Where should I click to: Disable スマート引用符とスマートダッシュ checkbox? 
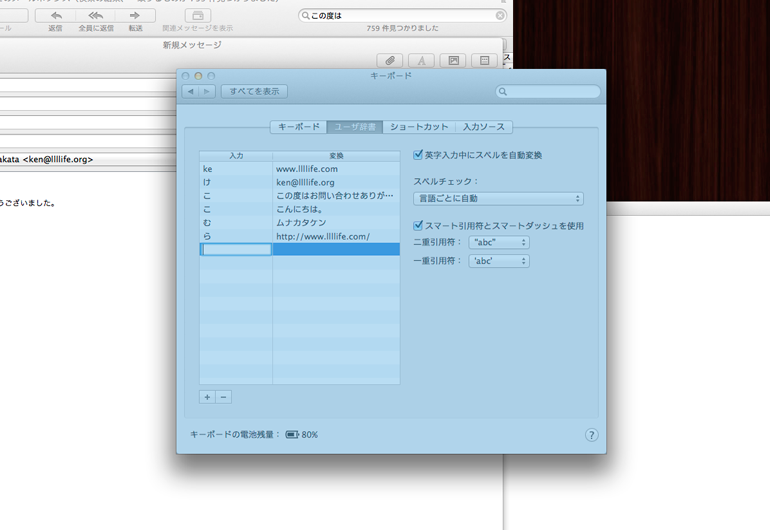[x=419, y=226]
